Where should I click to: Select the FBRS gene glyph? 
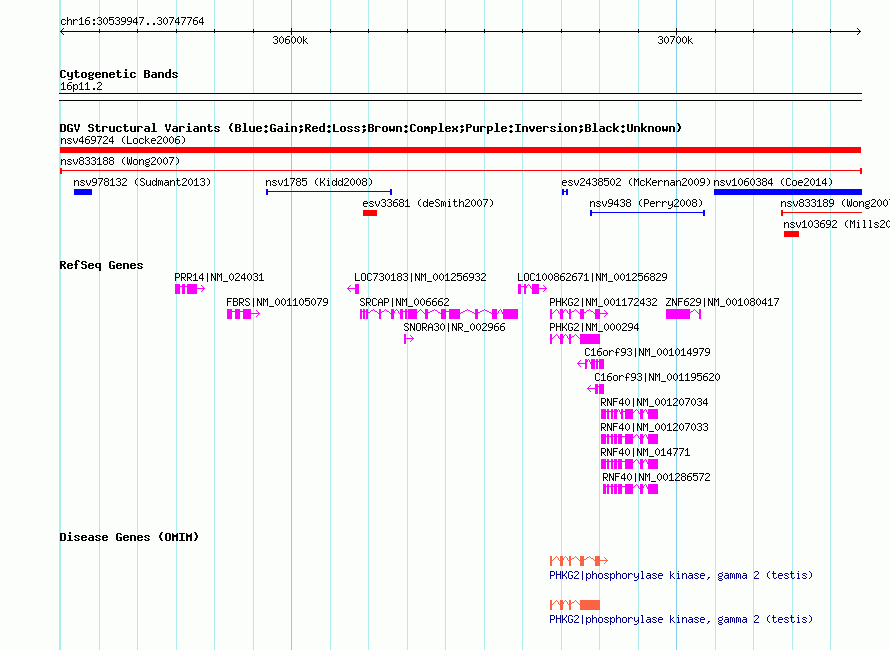point(243,314)
